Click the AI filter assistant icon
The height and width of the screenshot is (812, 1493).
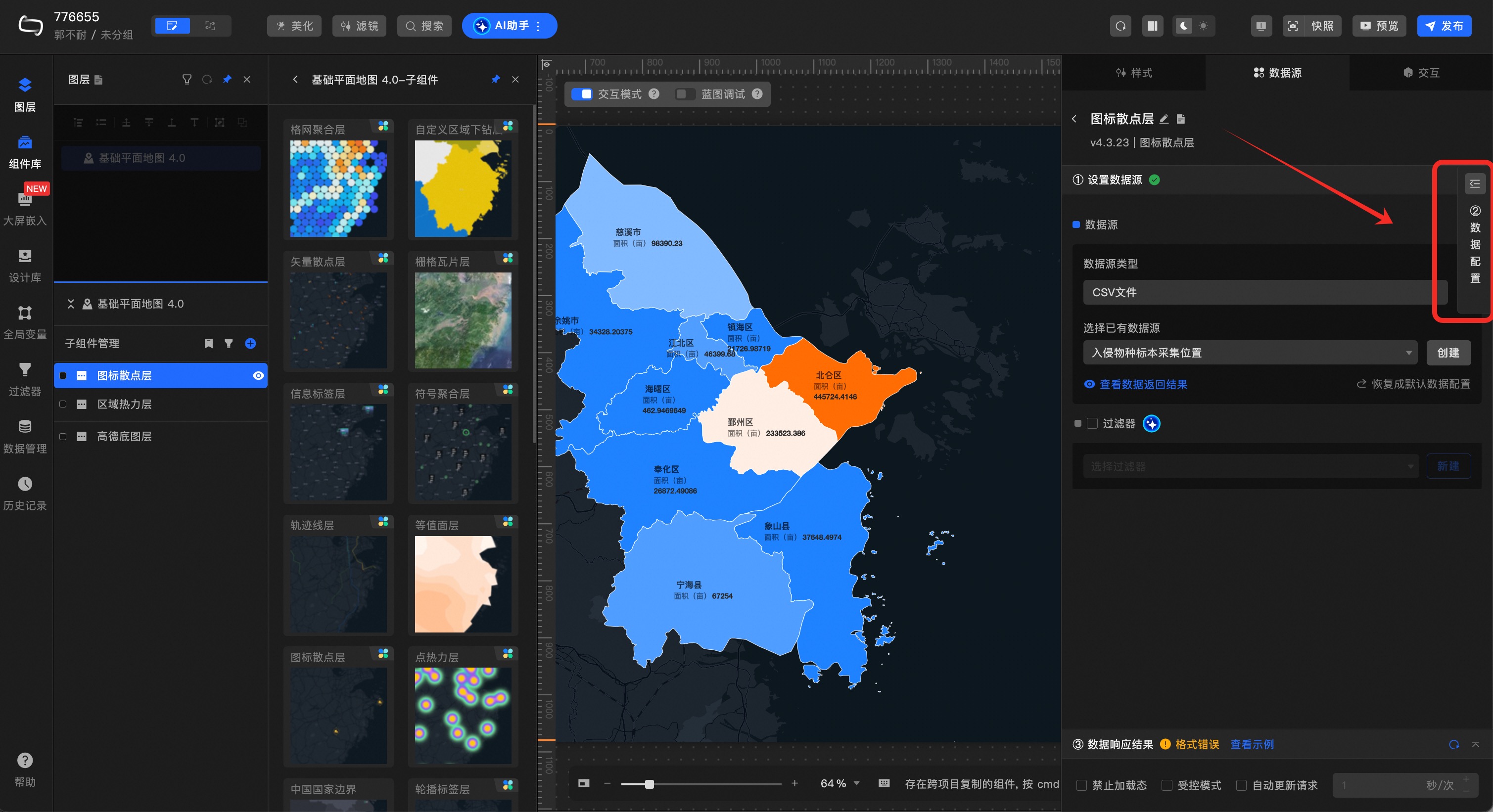1151,423
